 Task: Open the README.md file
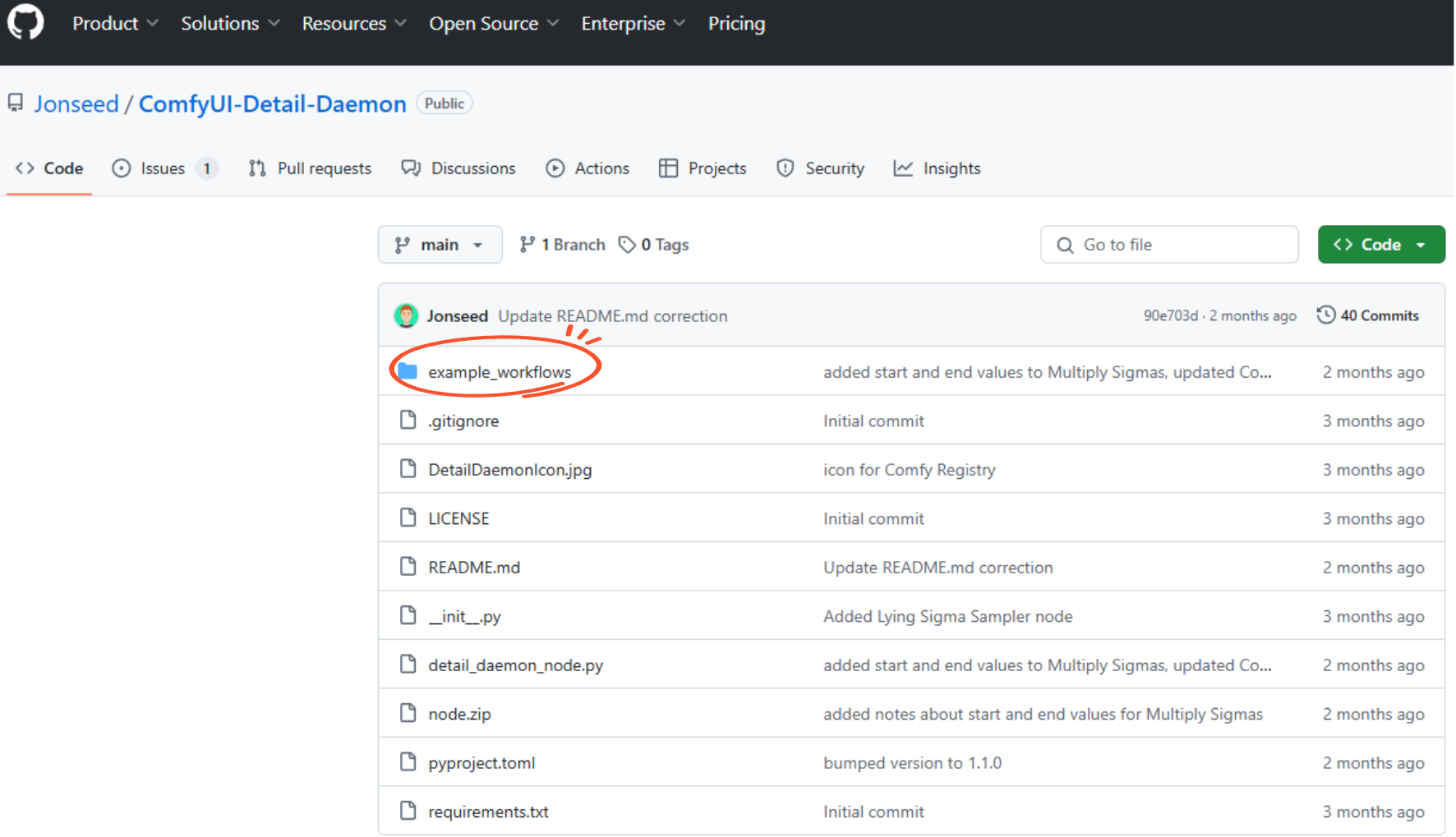[x=474, y=568]
